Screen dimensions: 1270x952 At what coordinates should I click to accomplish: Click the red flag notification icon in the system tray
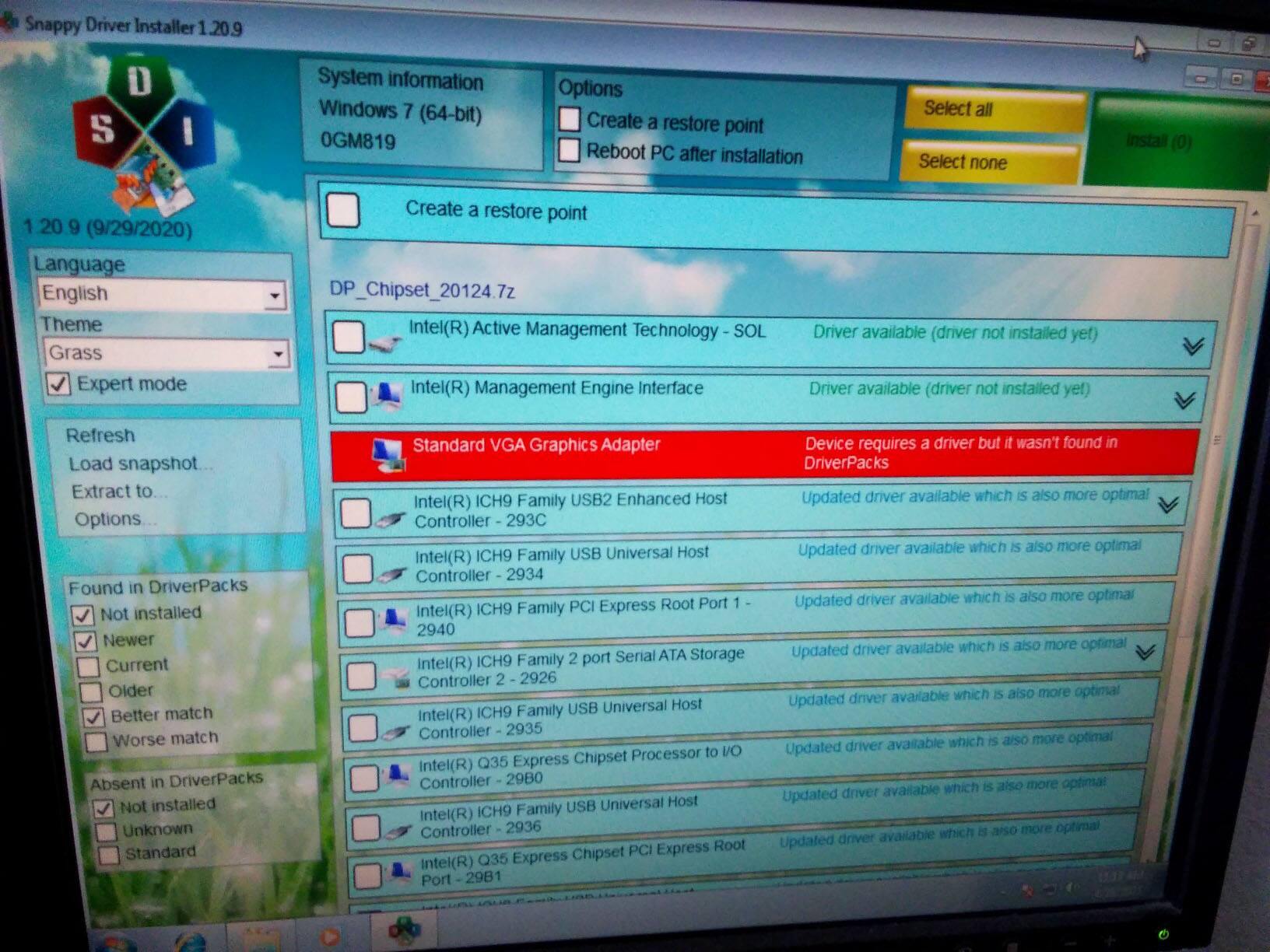[x=1027, y=891]
